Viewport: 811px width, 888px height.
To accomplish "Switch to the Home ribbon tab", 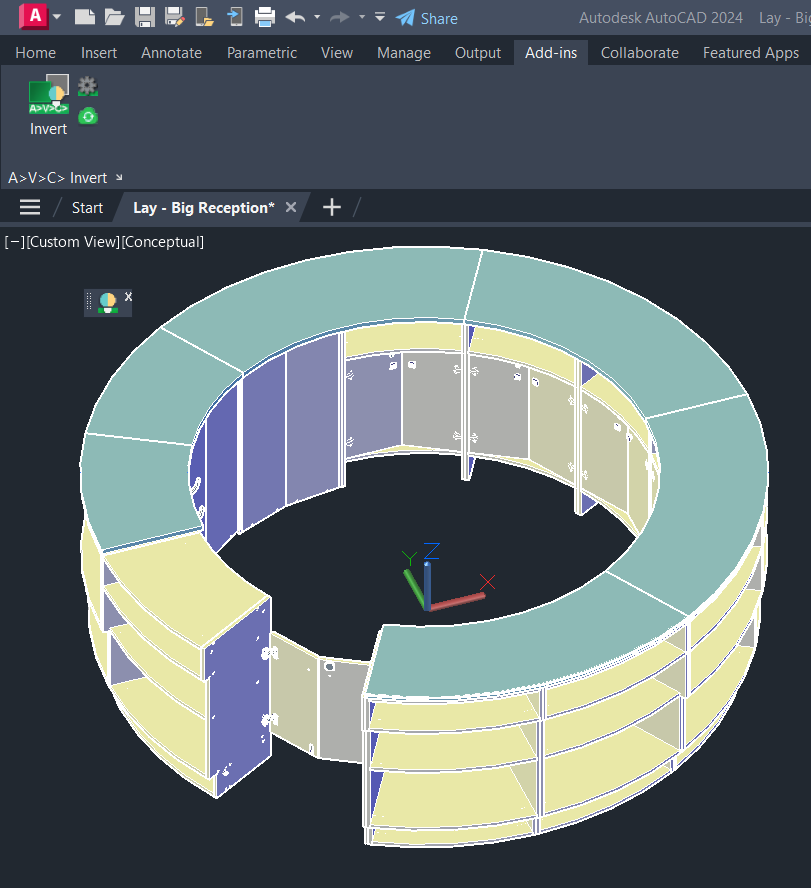I will tap(36, 53).
